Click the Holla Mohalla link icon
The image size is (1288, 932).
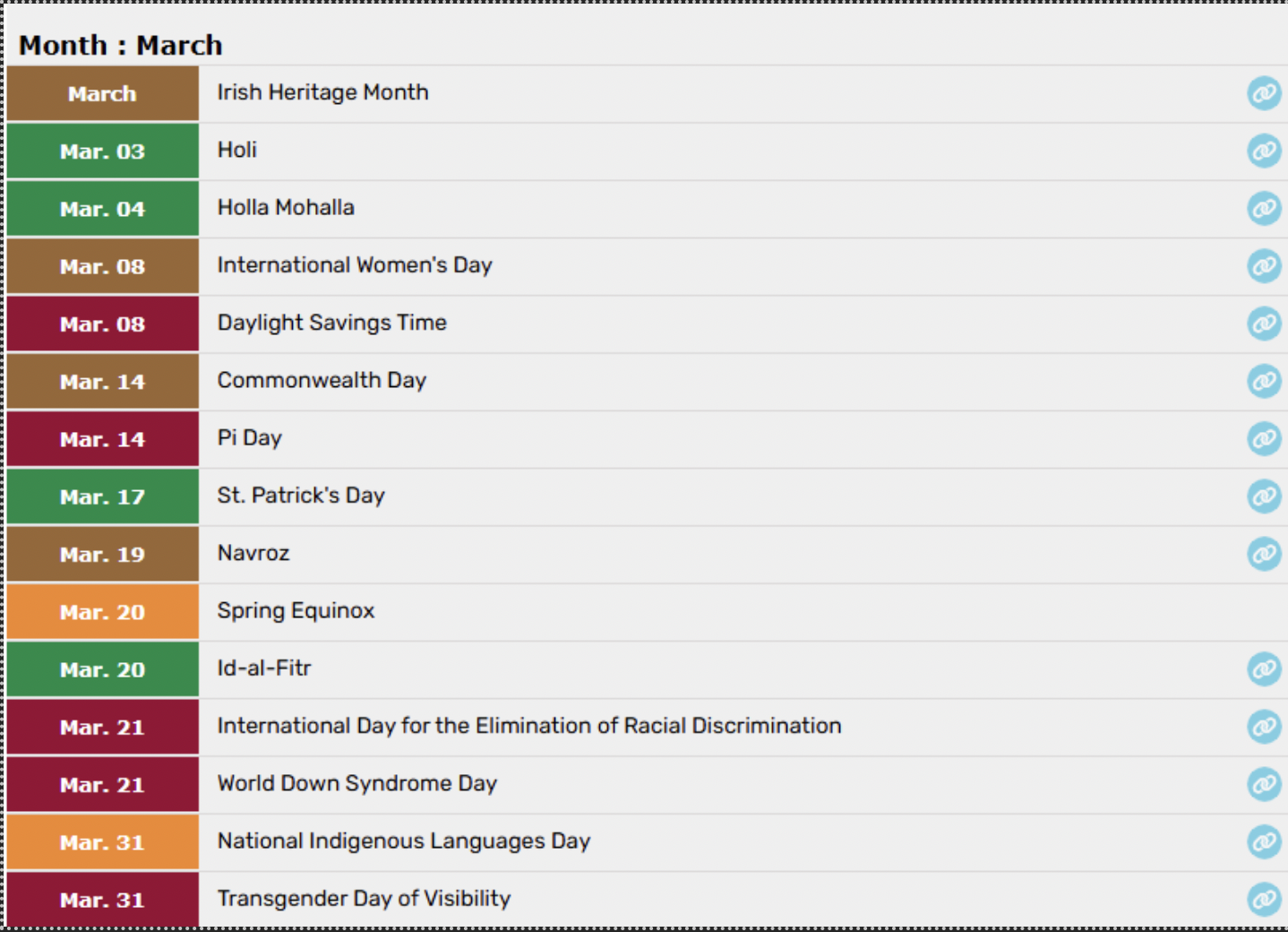[1264, 209]
